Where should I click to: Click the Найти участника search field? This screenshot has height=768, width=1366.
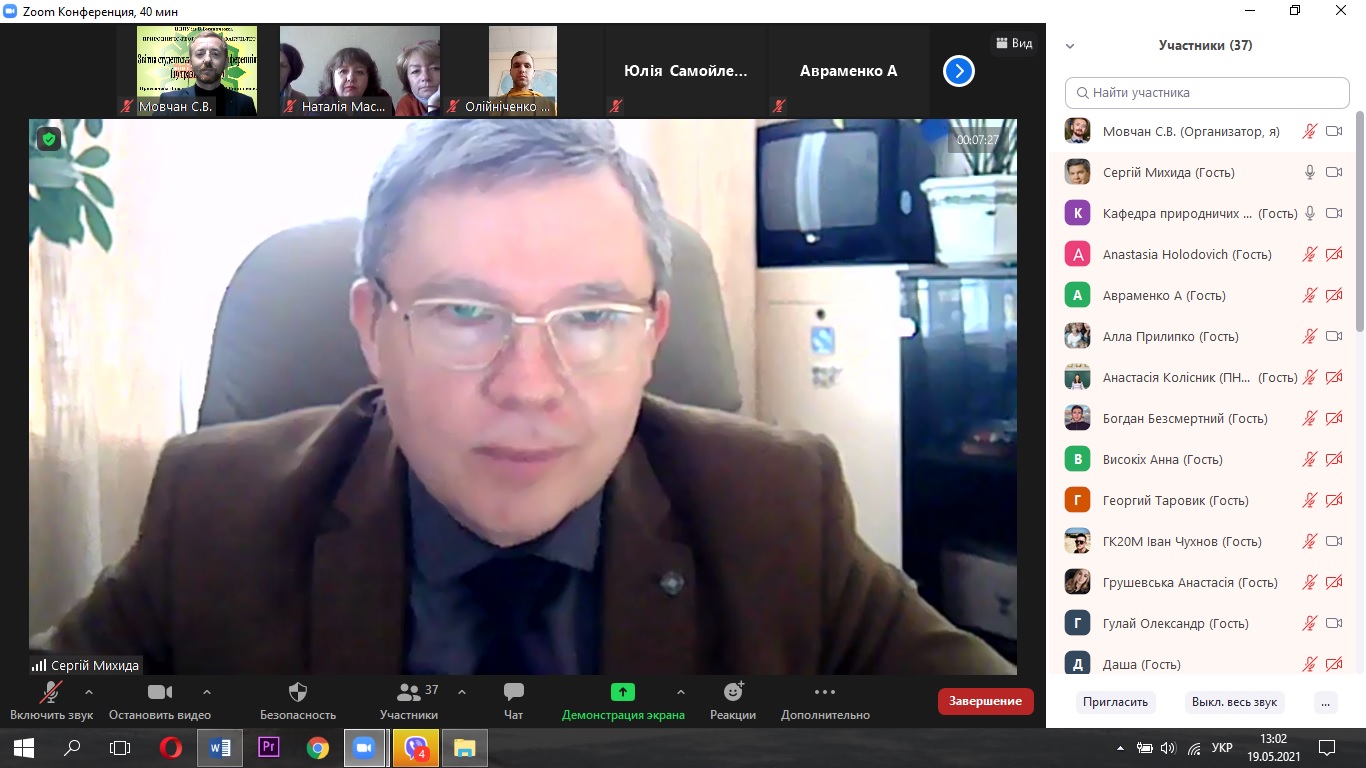pyautogui.click(x=1207, y=93)
